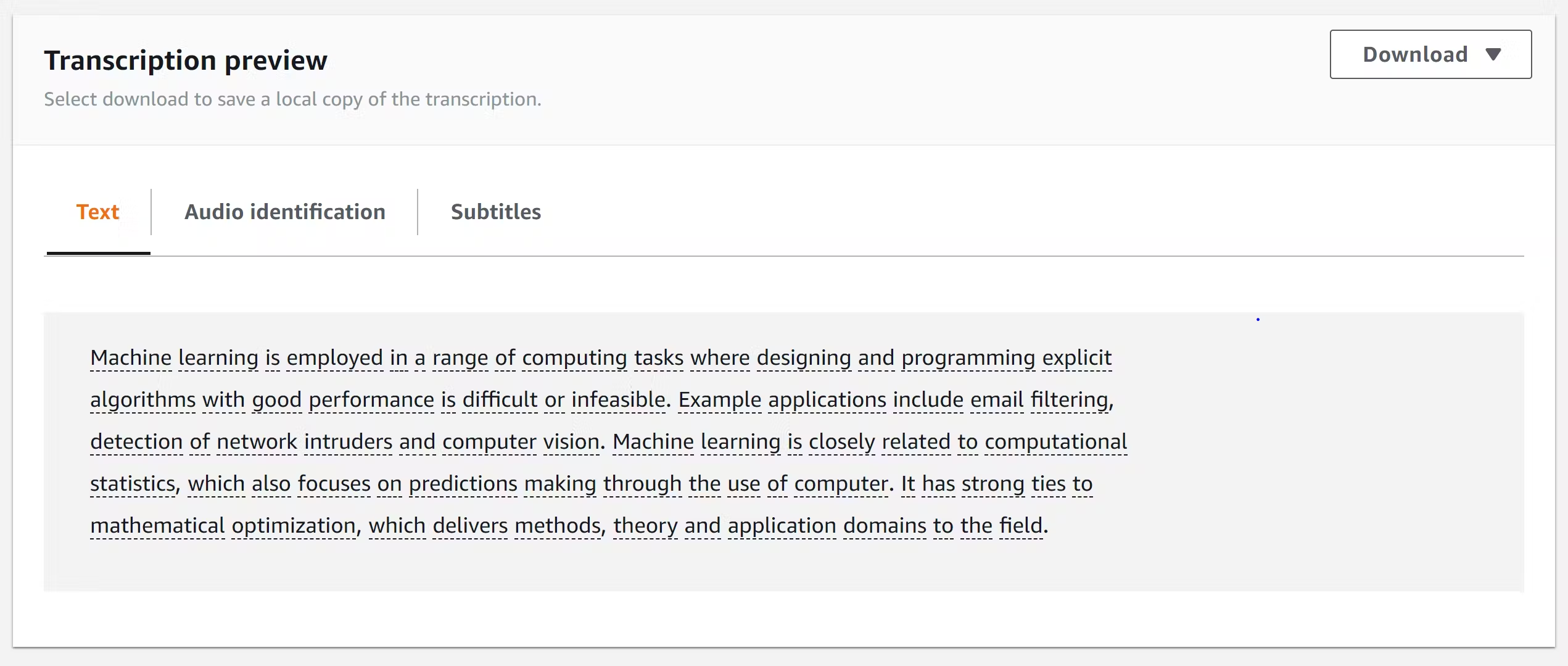Image resolution: width=1568 pixels, height=666 pixels.
Task: Click the word 'employed' in transcript
Action: click(334, 357)
